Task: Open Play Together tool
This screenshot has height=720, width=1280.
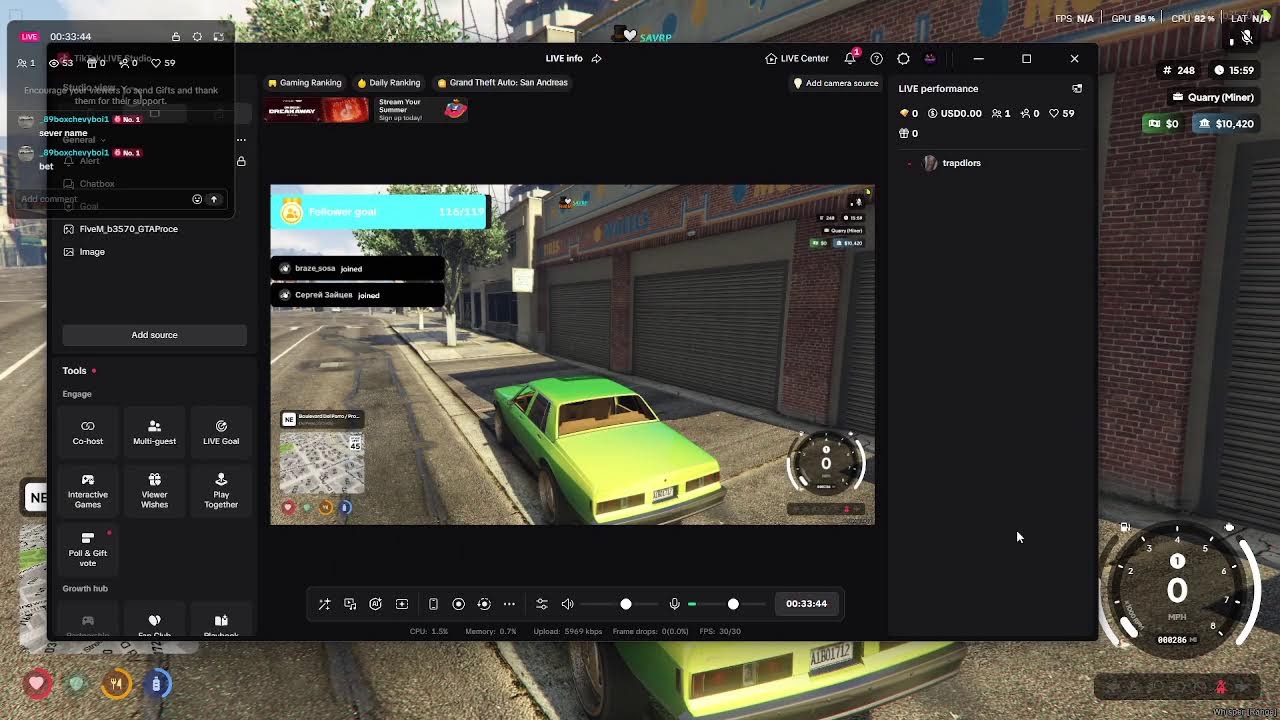Action: pyautogui.click(x=221, y=491)
